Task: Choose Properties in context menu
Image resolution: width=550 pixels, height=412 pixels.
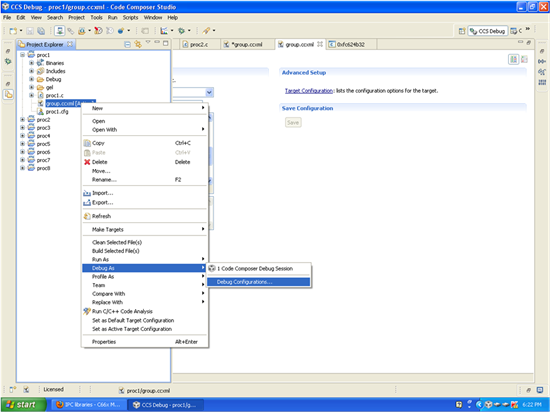Action: 144,342
